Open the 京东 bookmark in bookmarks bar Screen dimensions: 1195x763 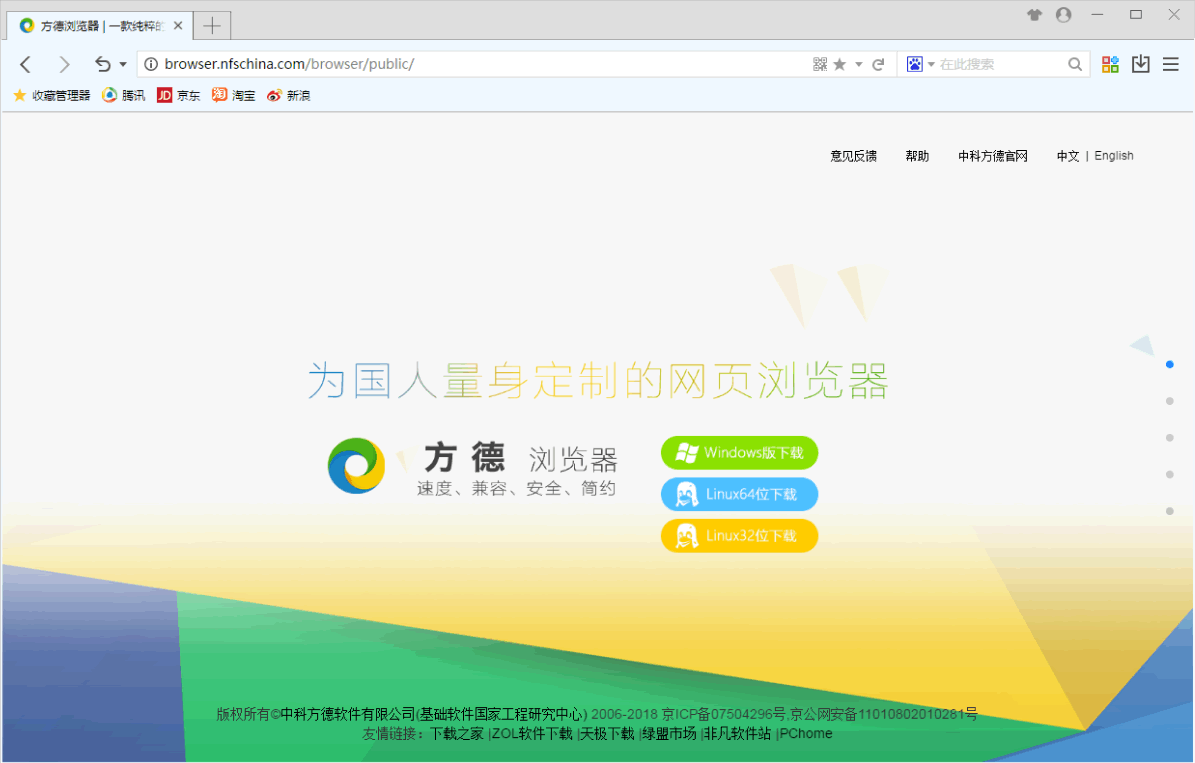[x=179, y=96]
